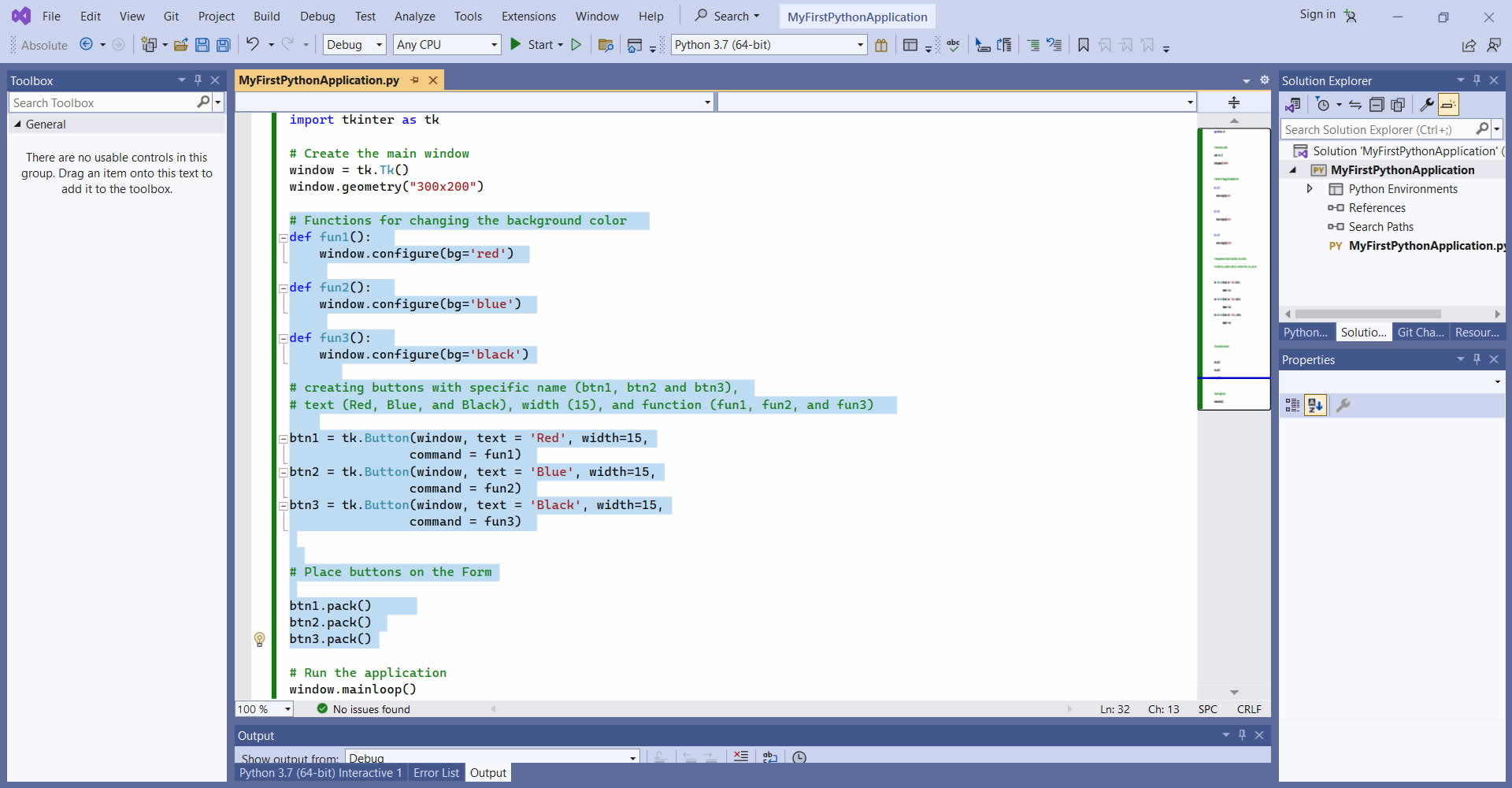This screenshot has width=1512, height=788.
Task: Click the lightbulb quick actions icon
Action: click(259, 639)
